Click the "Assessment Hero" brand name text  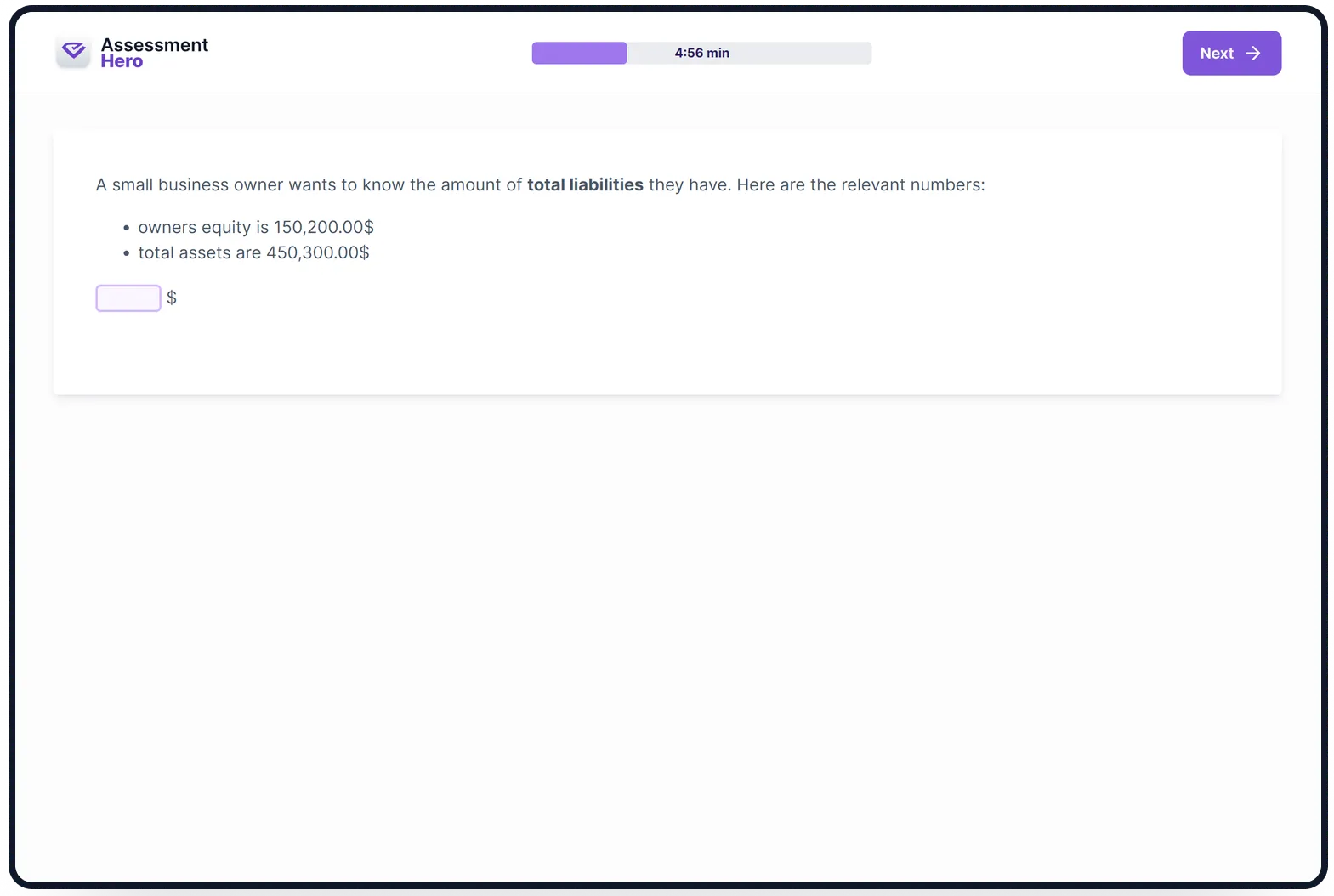(154, 53)
